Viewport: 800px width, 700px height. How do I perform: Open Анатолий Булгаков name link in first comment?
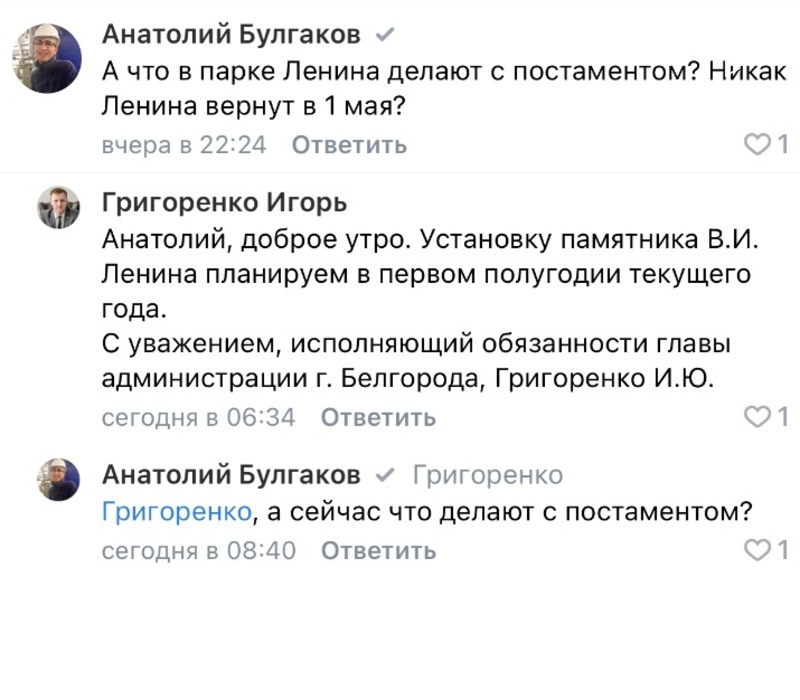coord(231,35)
